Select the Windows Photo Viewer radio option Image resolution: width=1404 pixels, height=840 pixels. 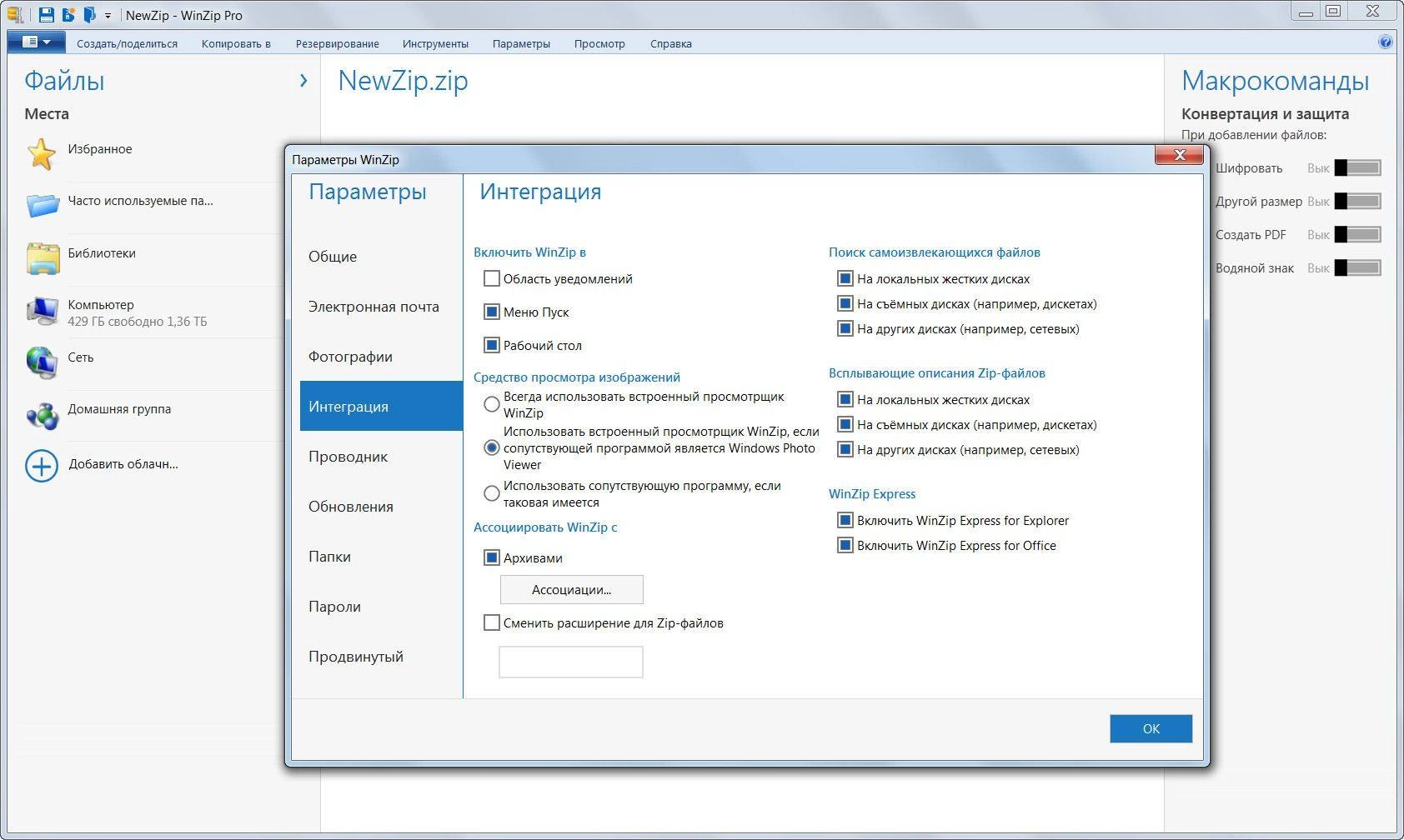click(492, 447)
